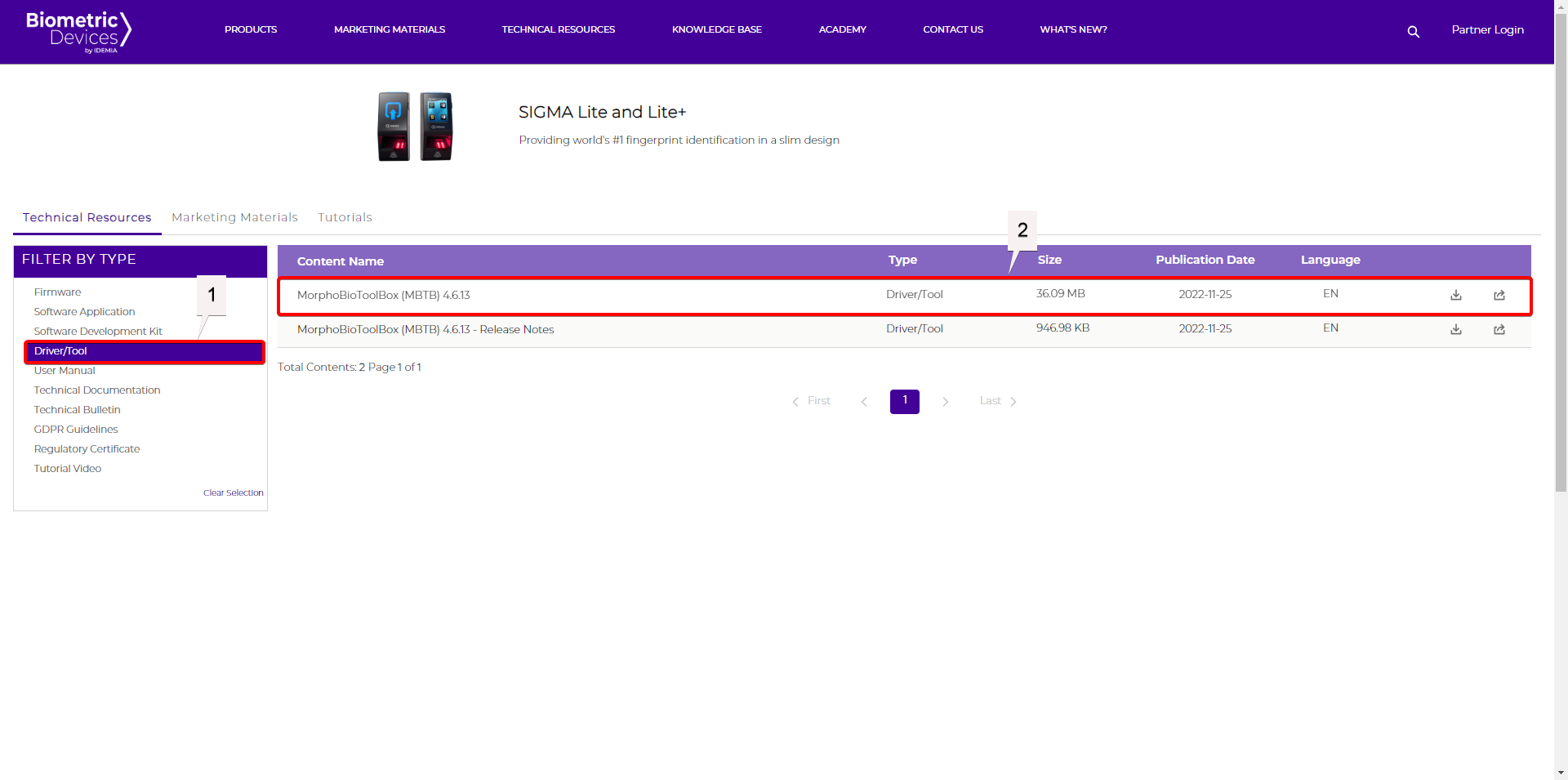Click the Partner Login link
Image resolution: width=1568 pixels, height=780 pixels.
tap(1488, 29)
